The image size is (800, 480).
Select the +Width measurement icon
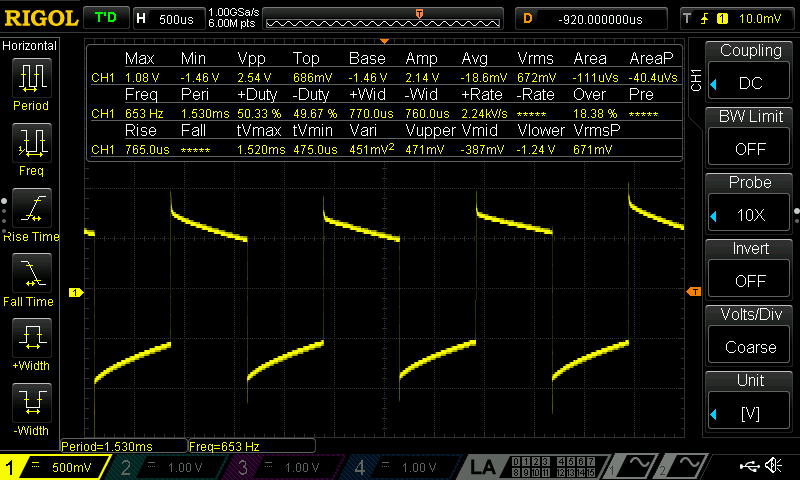pyautogui.click(x=31, y=344)
